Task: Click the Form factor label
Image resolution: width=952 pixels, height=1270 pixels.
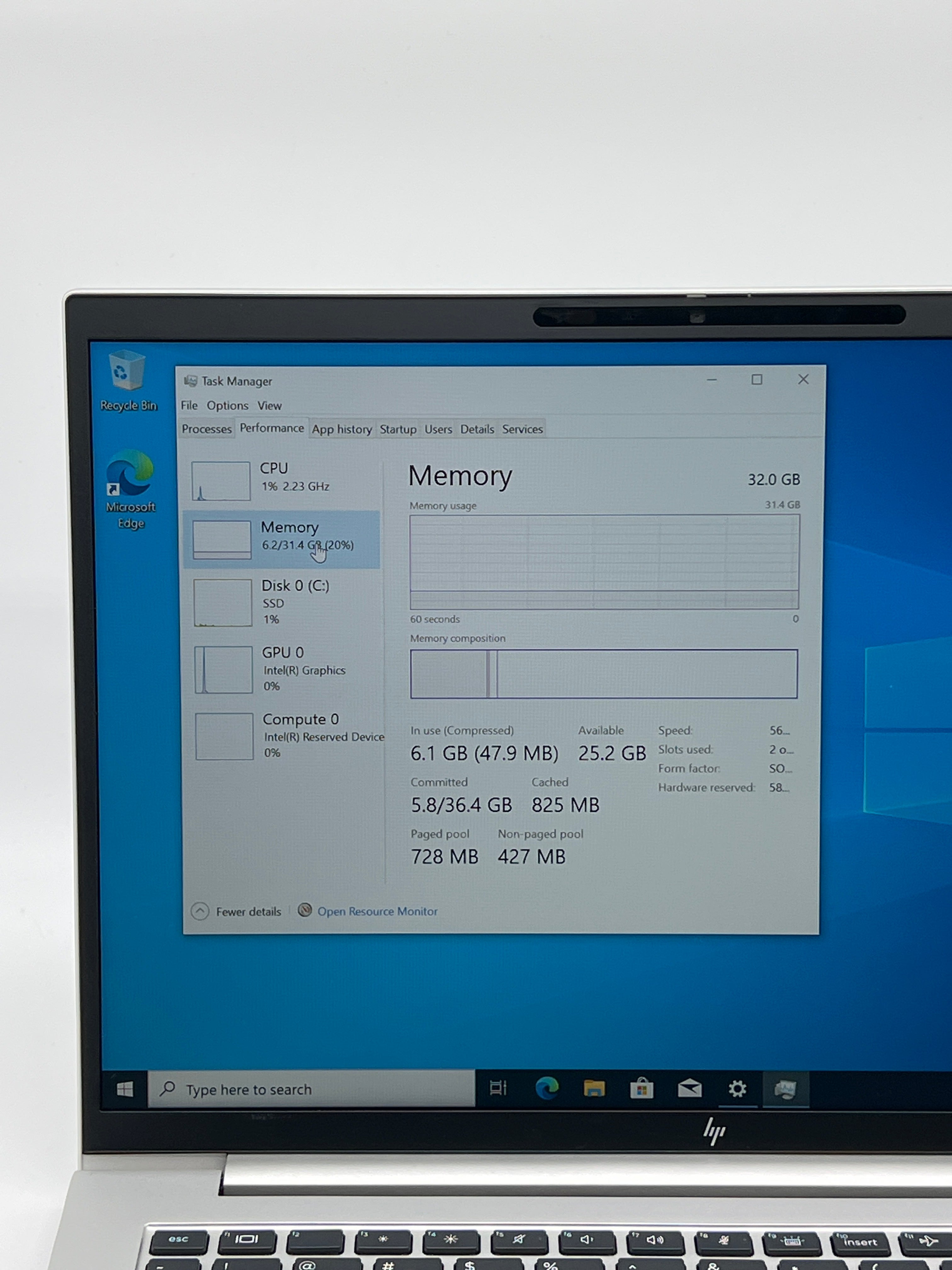Action: [x=689, y=768]
